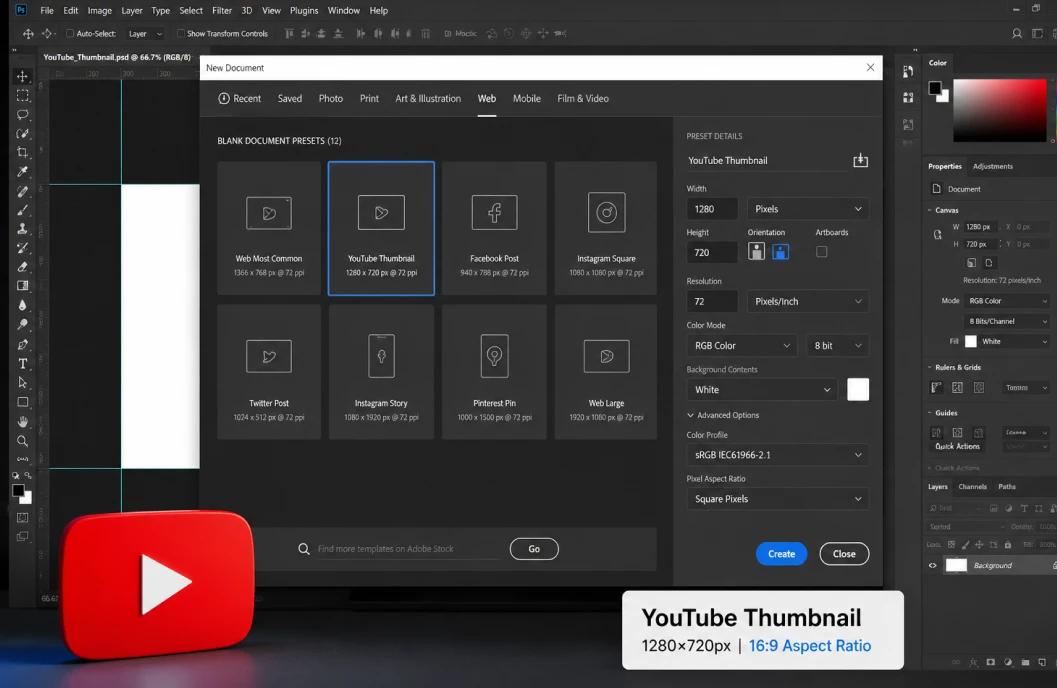This screenshot has width=1057, height=688.
Task: Choose landscape orientation
Action: click(x=781, y=252)
